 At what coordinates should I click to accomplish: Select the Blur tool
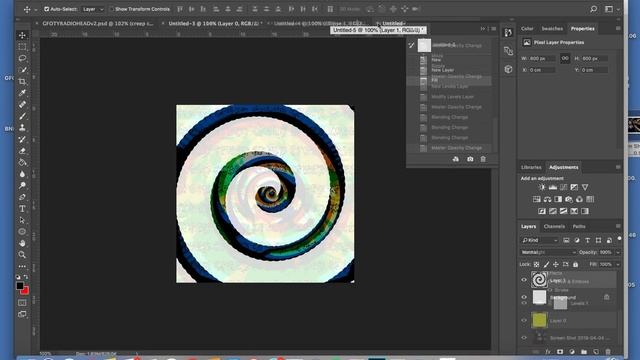tap(22, 174)
